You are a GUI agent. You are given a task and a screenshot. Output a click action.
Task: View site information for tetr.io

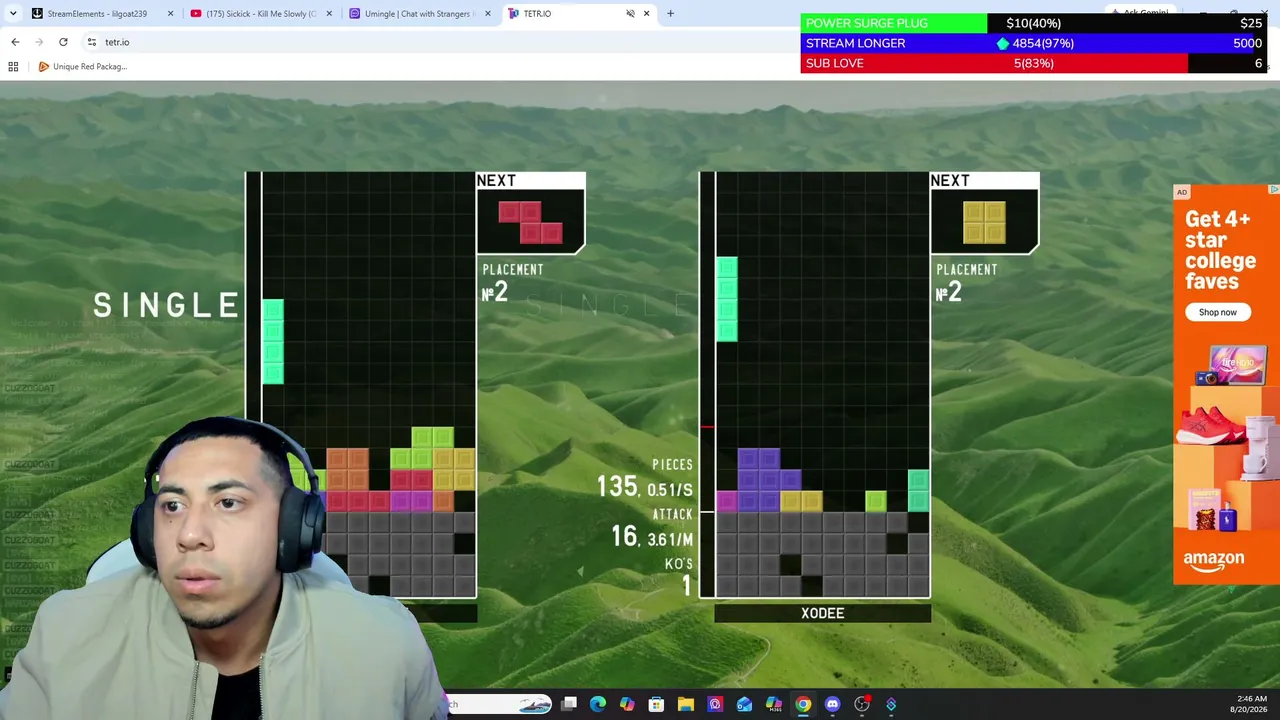coord(91,42)
